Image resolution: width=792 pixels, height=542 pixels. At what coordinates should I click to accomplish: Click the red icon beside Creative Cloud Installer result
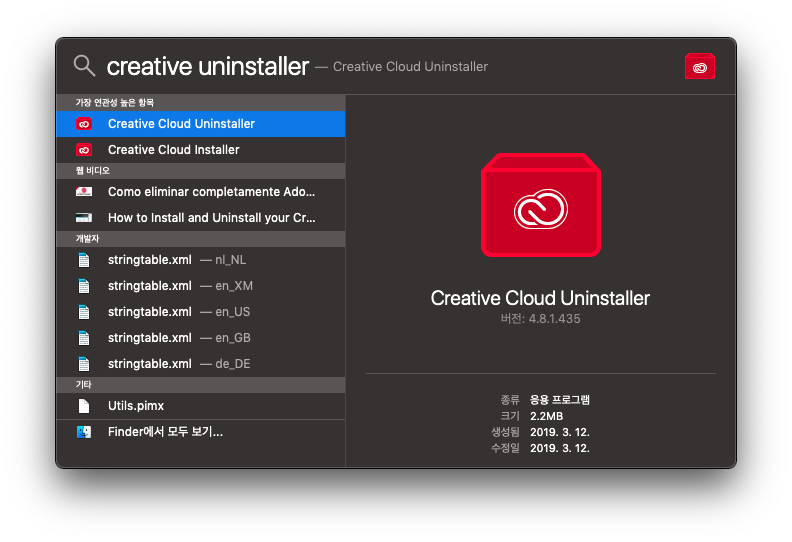tap(84, 150)
